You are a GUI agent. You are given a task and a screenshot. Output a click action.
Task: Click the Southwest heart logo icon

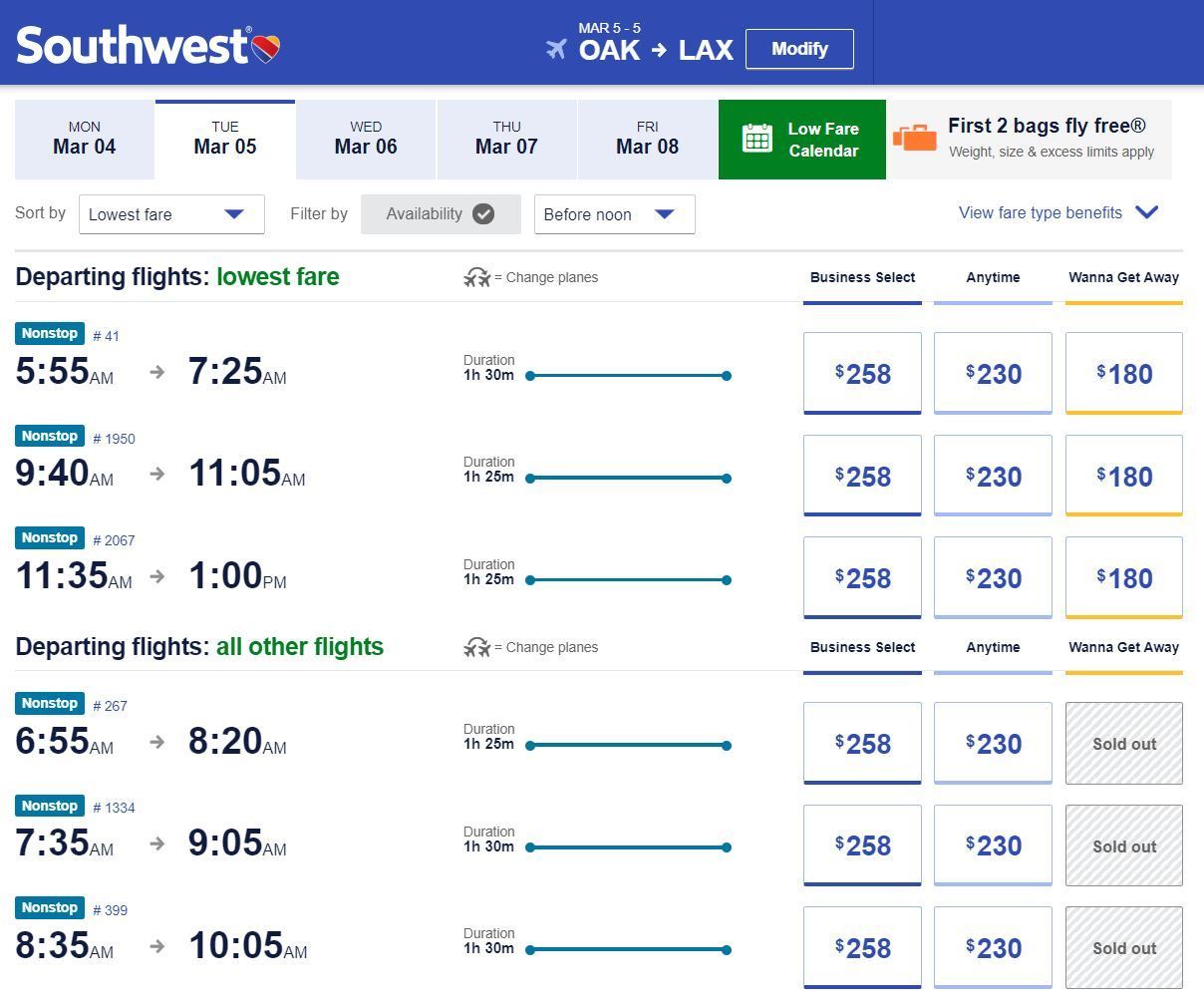click(265, 48)
